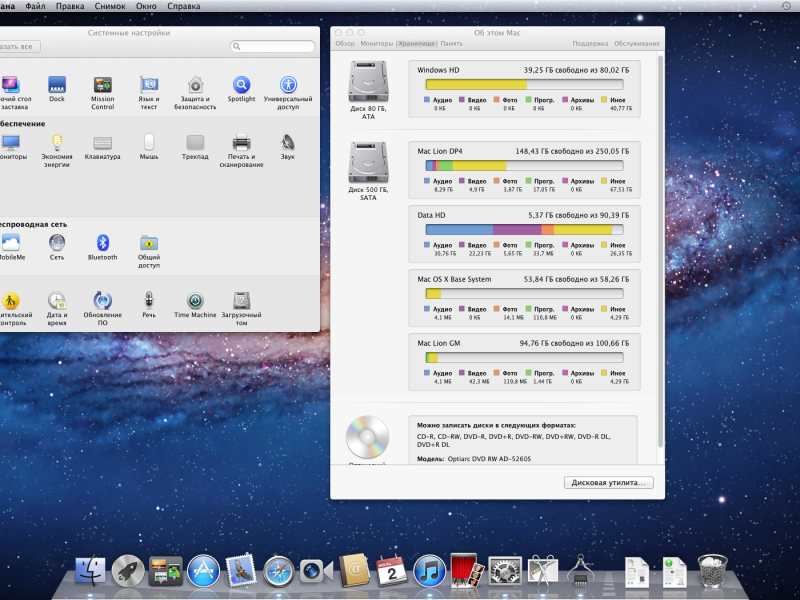Open Дата и время preferences
This screenshot has width=800, height=600.
(x=57, y=309)
